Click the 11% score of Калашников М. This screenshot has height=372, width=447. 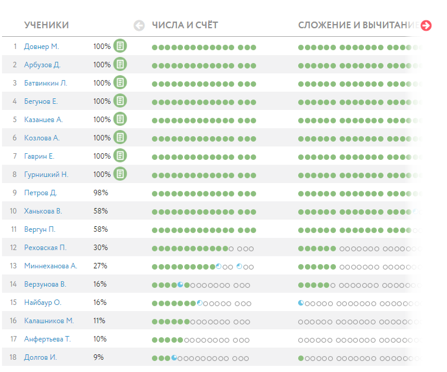[x=99, y=321]
